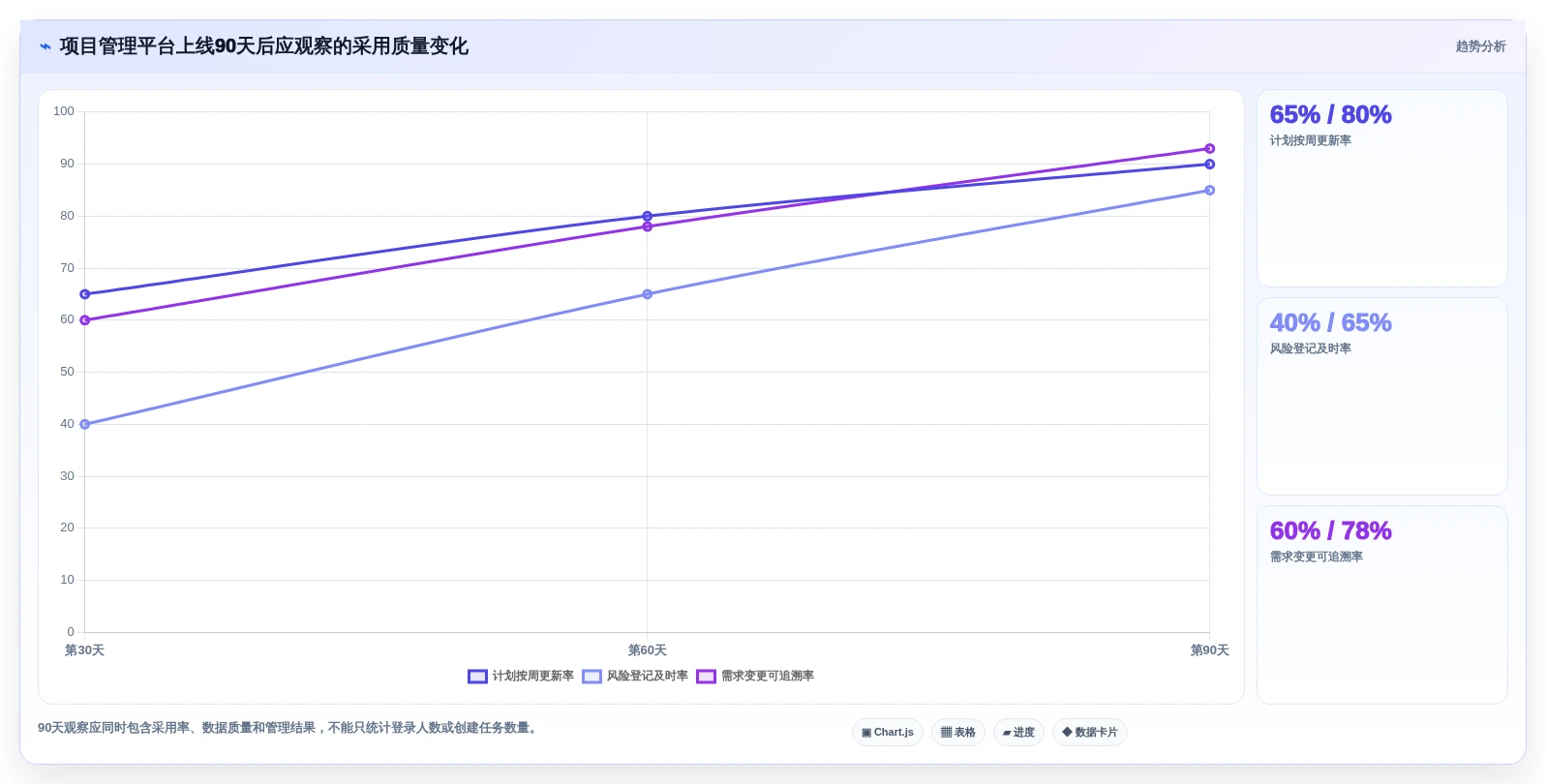Viewport: 1546px width, 784px height.
Task: Click the 60% / 78% value
Action: pos(1330,531)
